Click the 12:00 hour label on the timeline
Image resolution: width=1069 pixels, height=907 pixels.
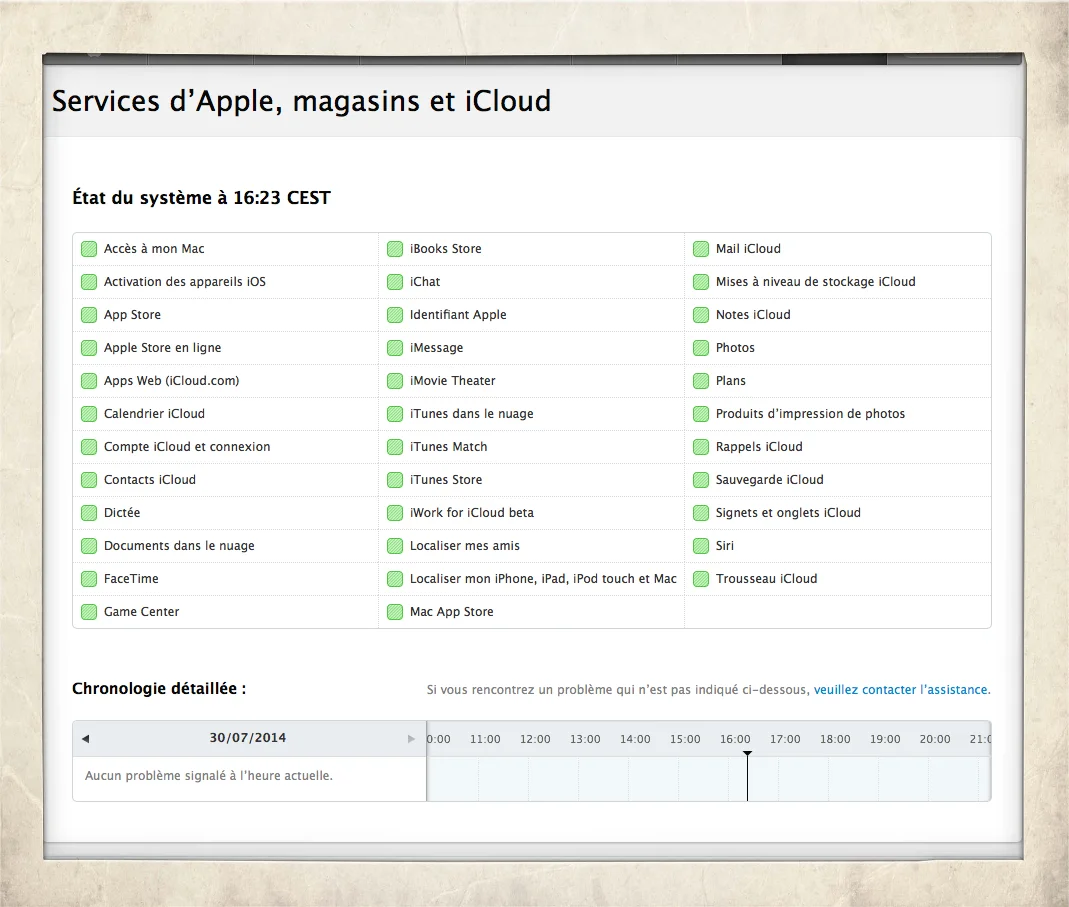click(x=535, y=739)
